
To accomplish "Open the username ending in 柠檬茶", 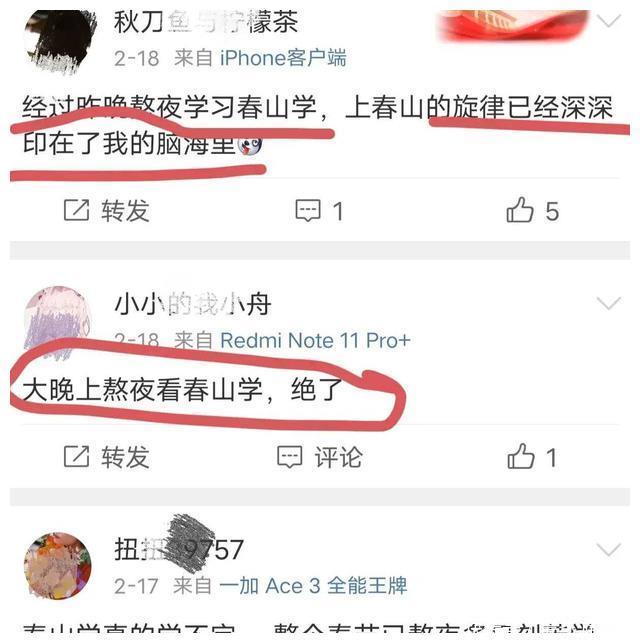I will pos(206,22).
